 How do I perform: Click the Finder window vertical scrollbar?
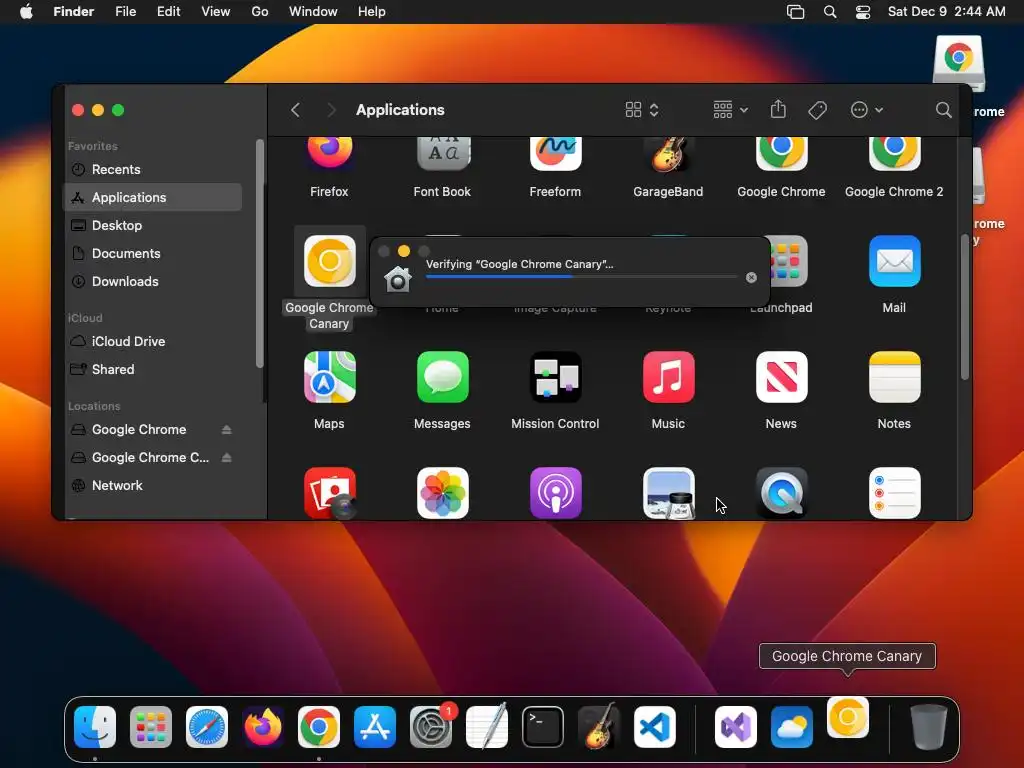[x=965, y=306]
